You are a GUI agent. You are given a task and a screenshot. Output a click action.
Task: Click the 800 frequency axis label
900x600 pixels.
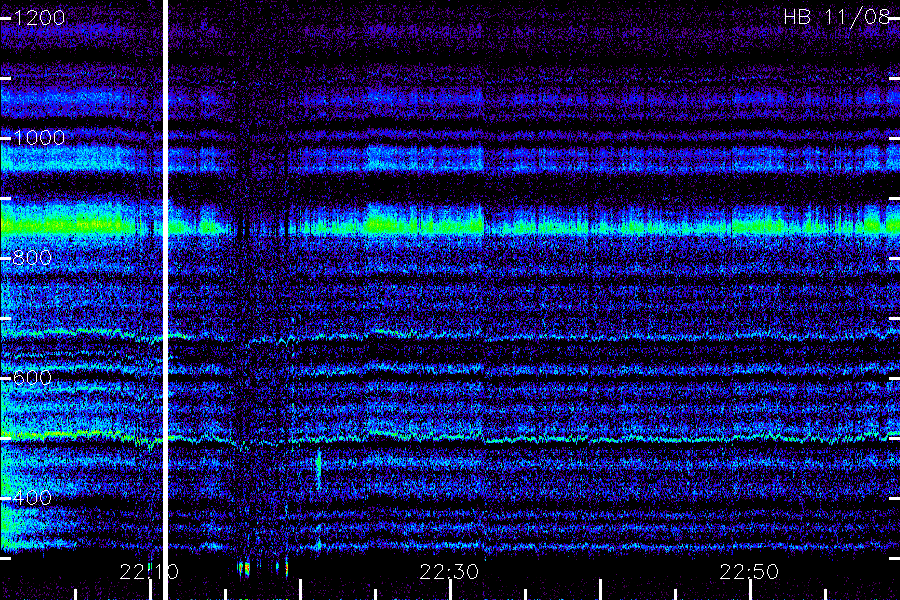pyautogui.click(x=32, y=258)
